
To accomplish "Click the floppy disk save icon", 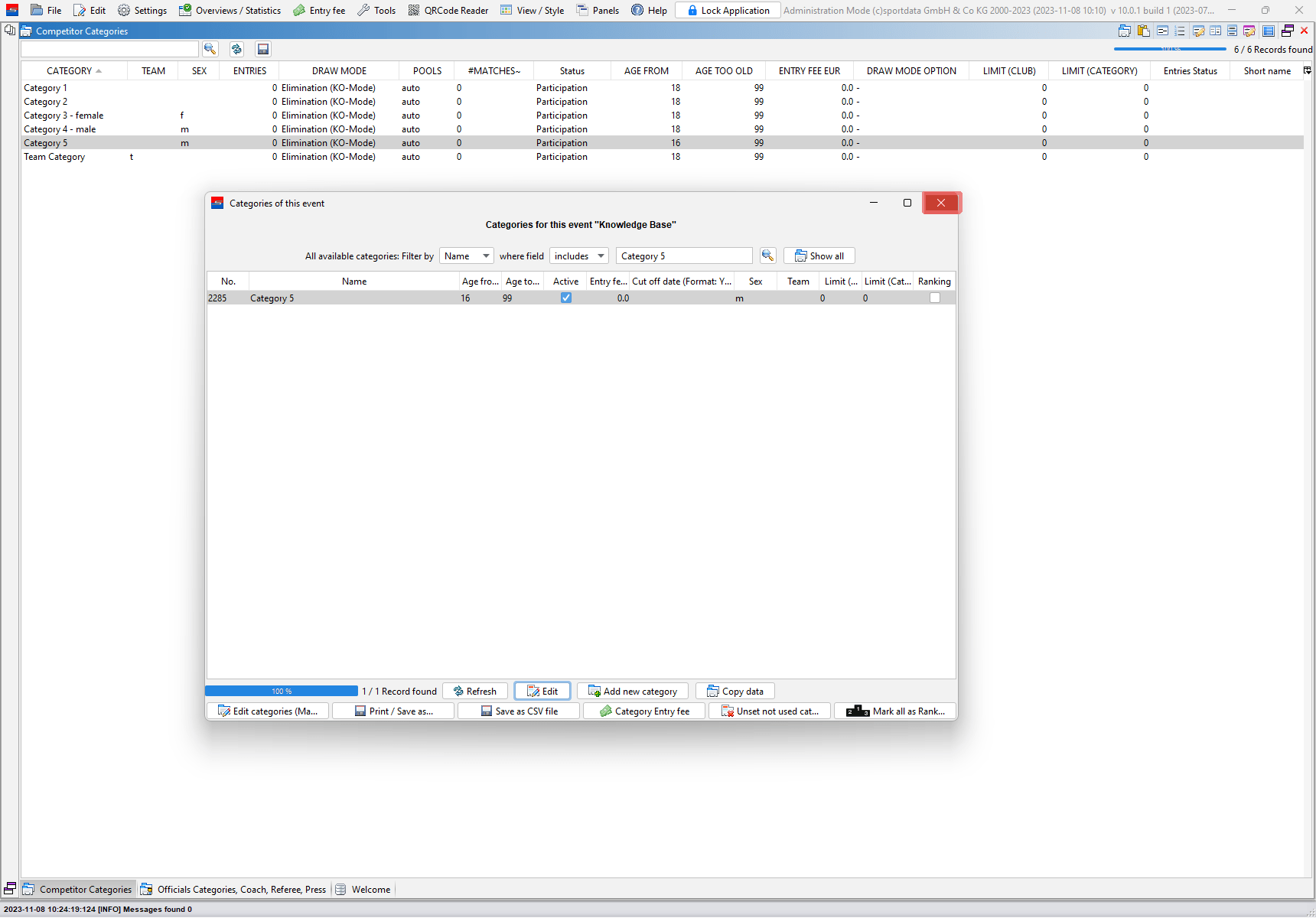I will (x=263, y=49).
